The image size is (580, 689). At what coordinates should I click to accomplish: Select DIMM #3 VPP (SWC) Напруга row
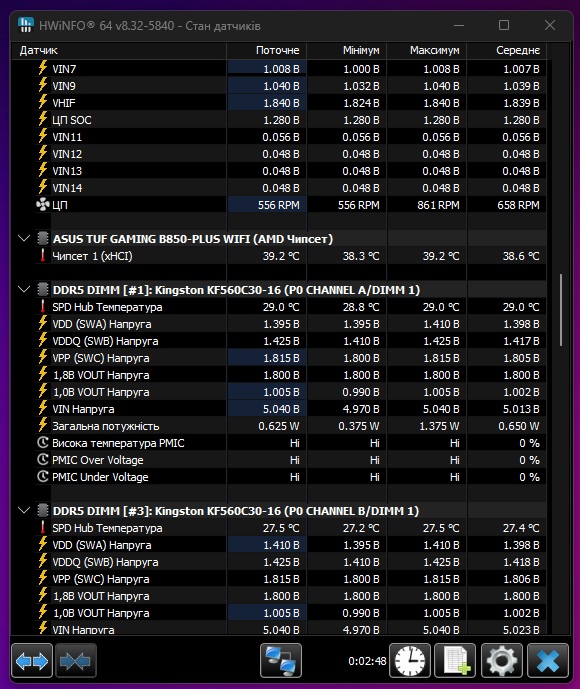pos(290,579)
